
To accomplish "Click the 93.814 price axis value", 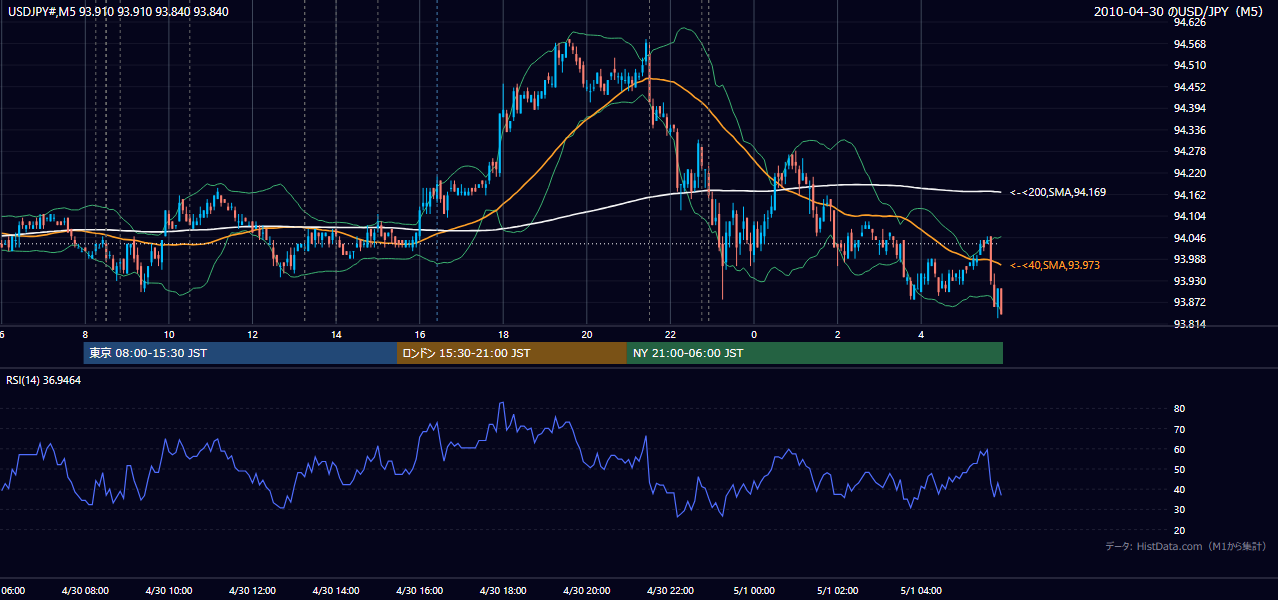I will click(1190, 324).
